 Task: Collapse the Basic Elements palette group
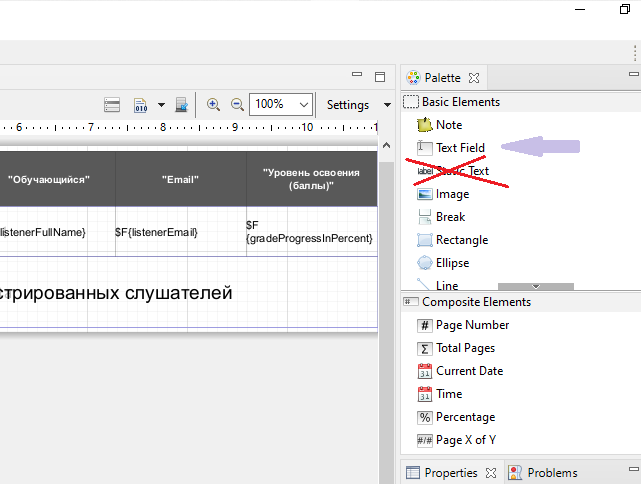pyautogui.click(x=460, y=101)
